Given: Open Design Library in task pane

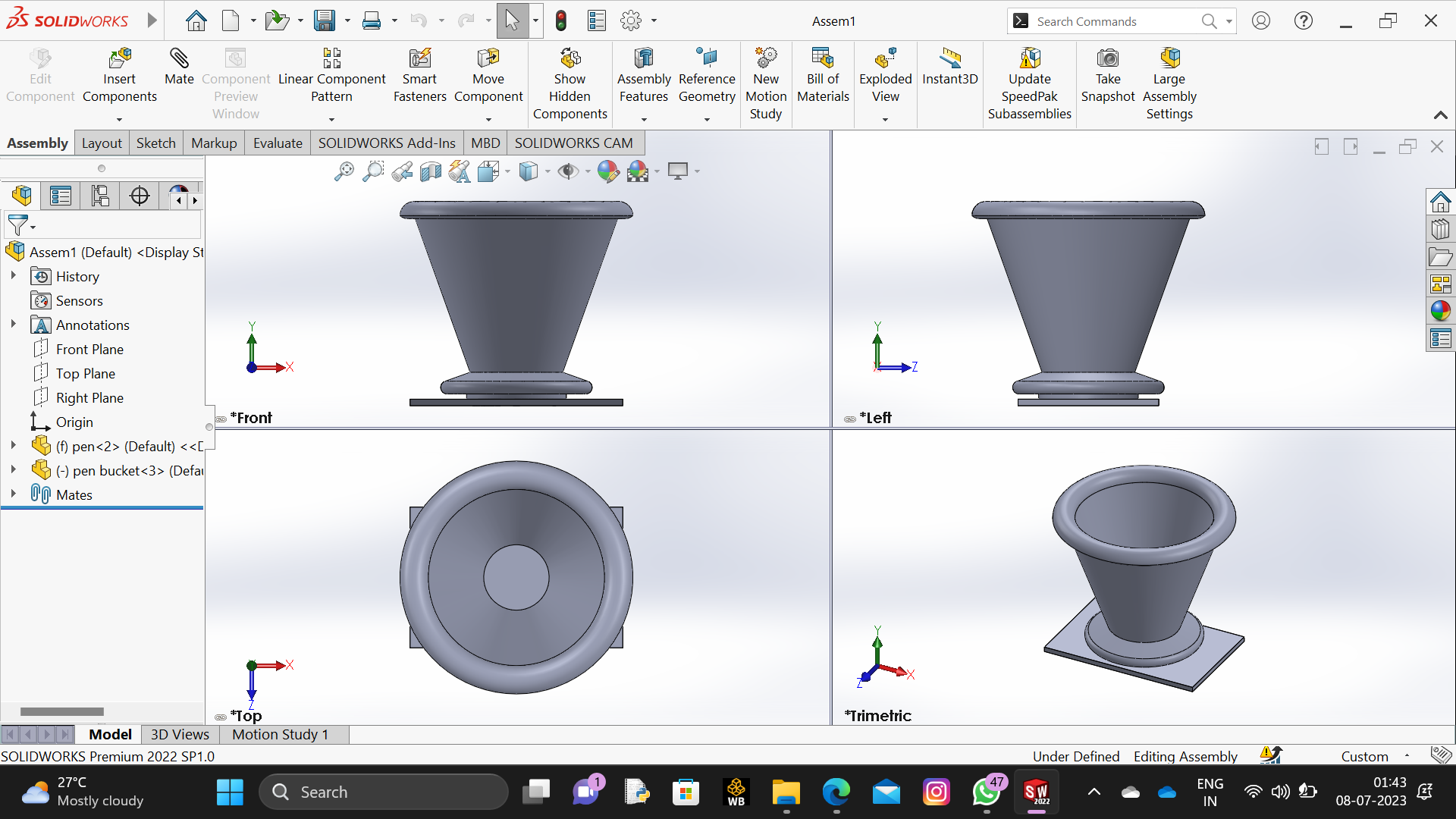Looking at the screenshot, I should 1440,229.
